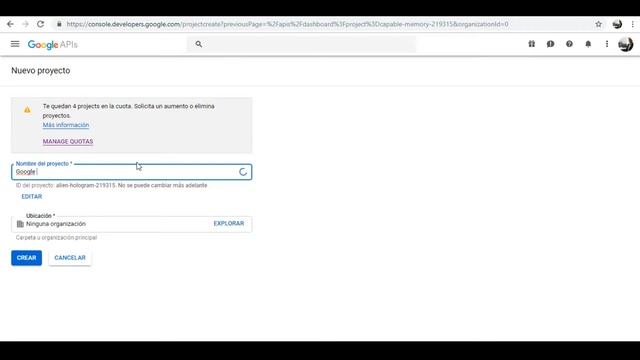The image size is (640, 360).
Task: Click the project ID text alien-hologram-219315
Action: coord(86,185)
